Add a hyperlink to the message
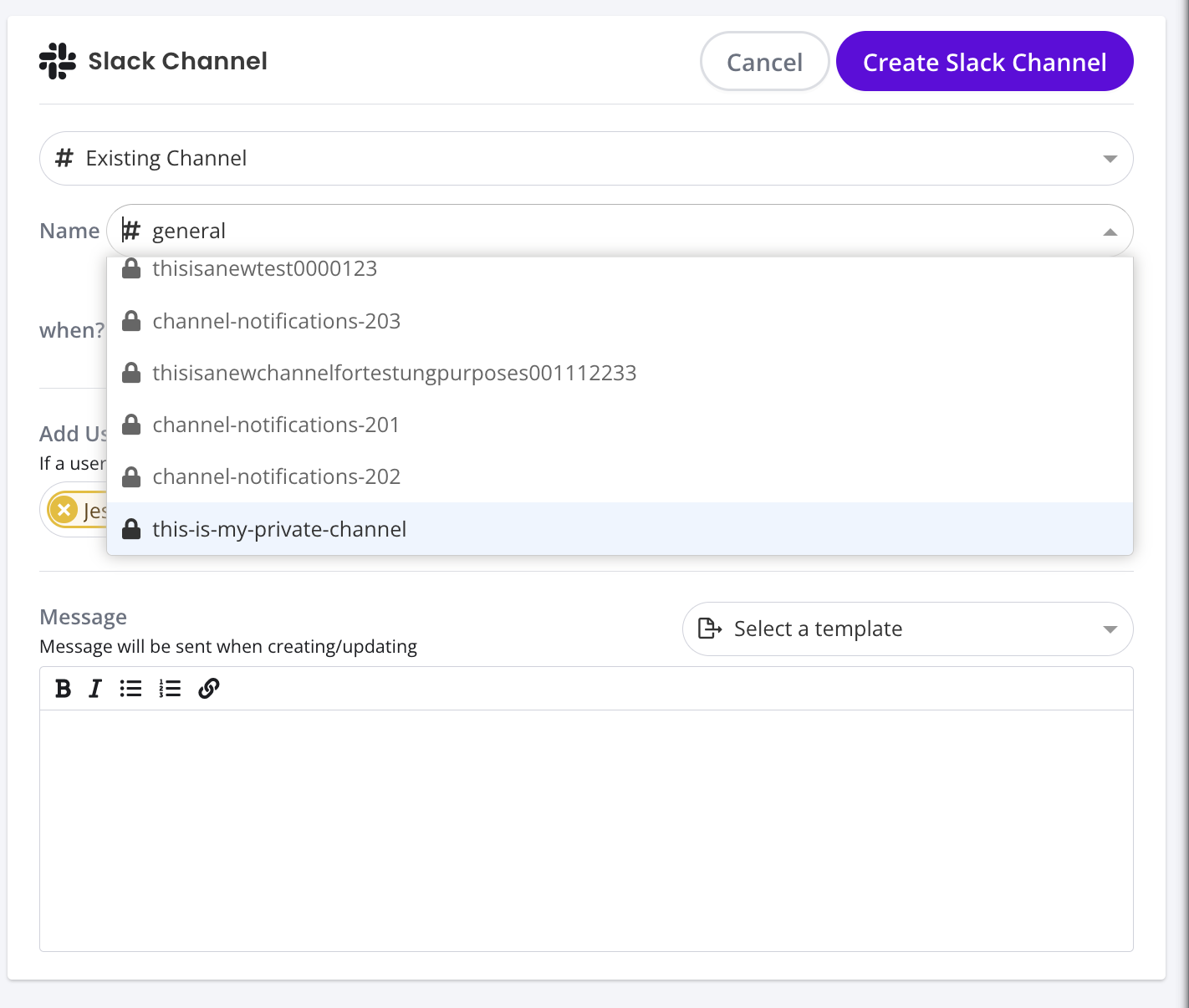The width and height of the screenshot is (1189, 1008). (x=209, y=689)
